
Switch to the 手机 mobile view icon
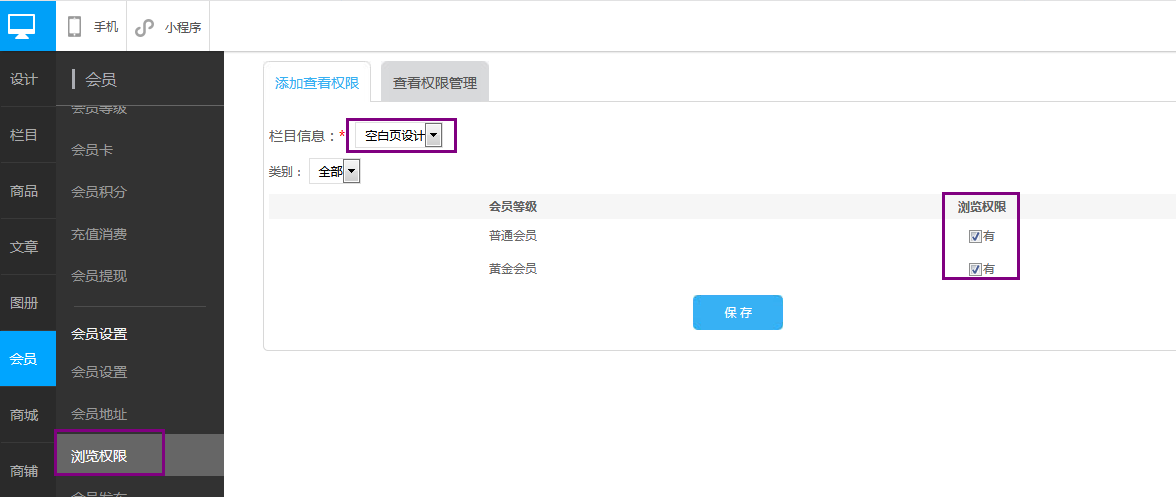(x=75, y=27)
